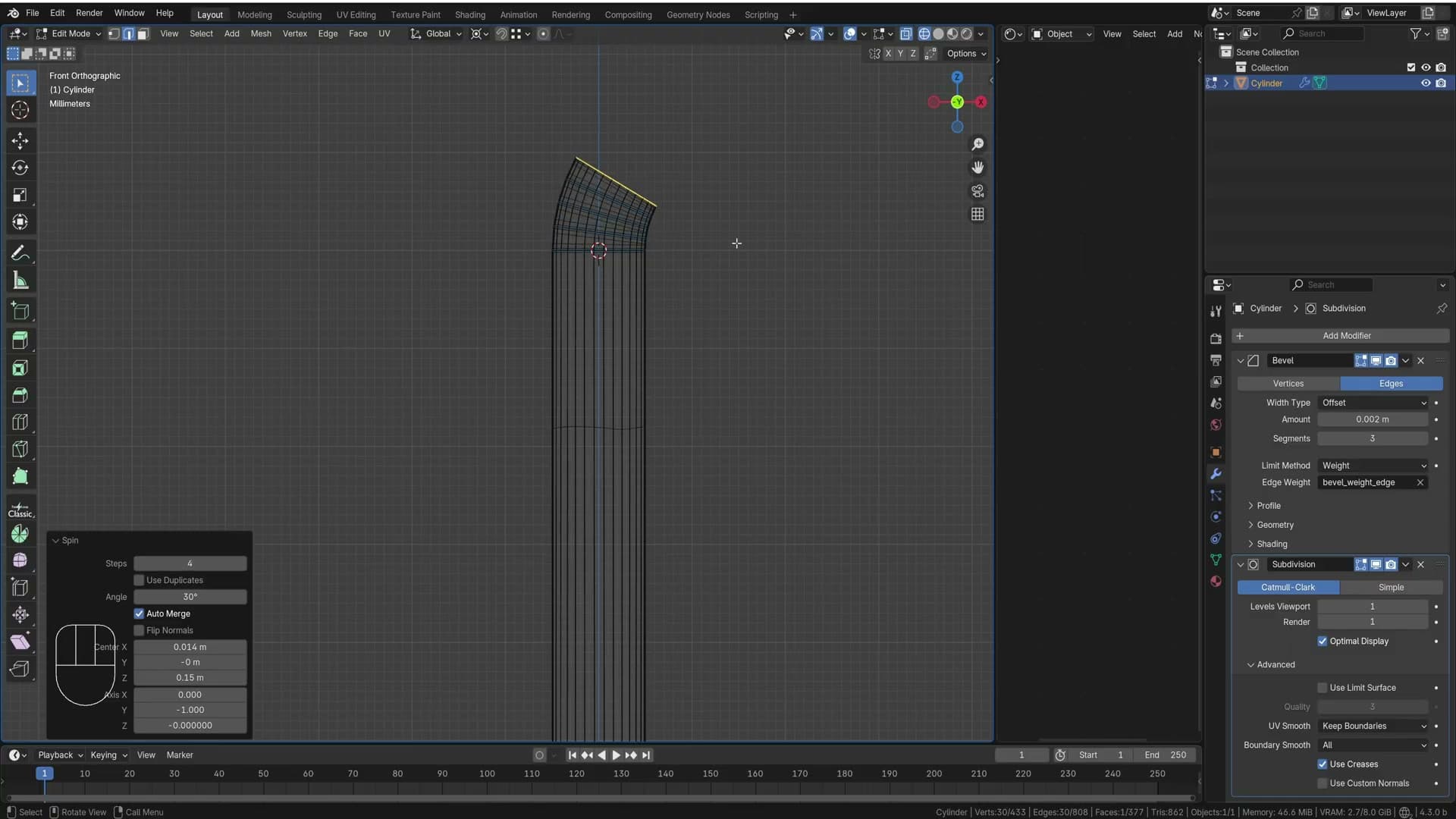Viewport: 1456px width, 819px height.
Task: Click the Add Modifier button
Action: pyautogui.click(x=1340, y=336)
